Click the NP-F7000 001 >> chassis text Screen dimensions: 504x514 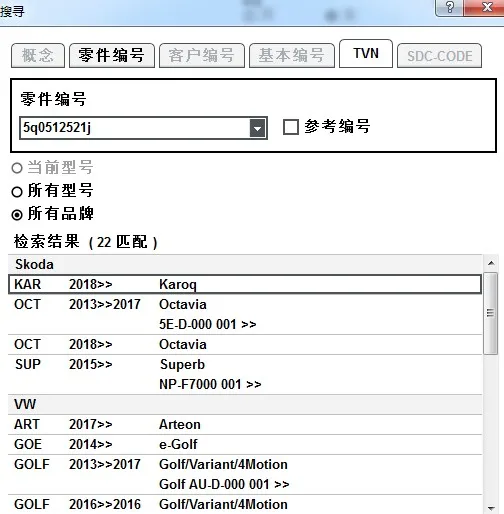(210, 384)
